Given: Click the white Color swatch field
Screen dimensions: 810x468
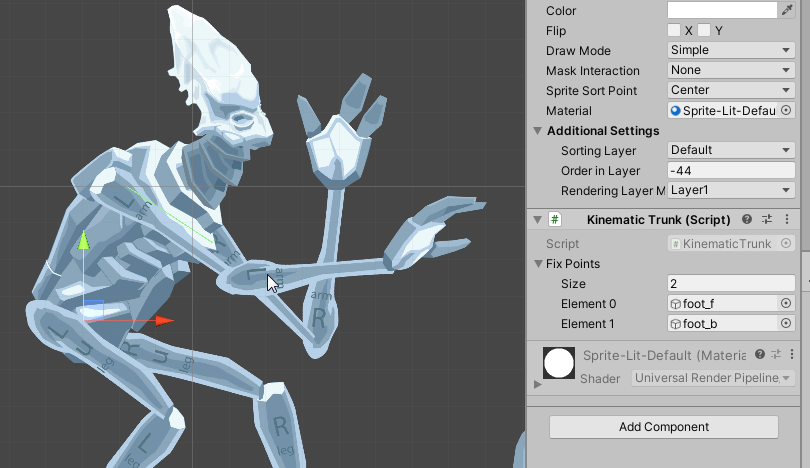Looking at the screenshot, I should point(722,10).
